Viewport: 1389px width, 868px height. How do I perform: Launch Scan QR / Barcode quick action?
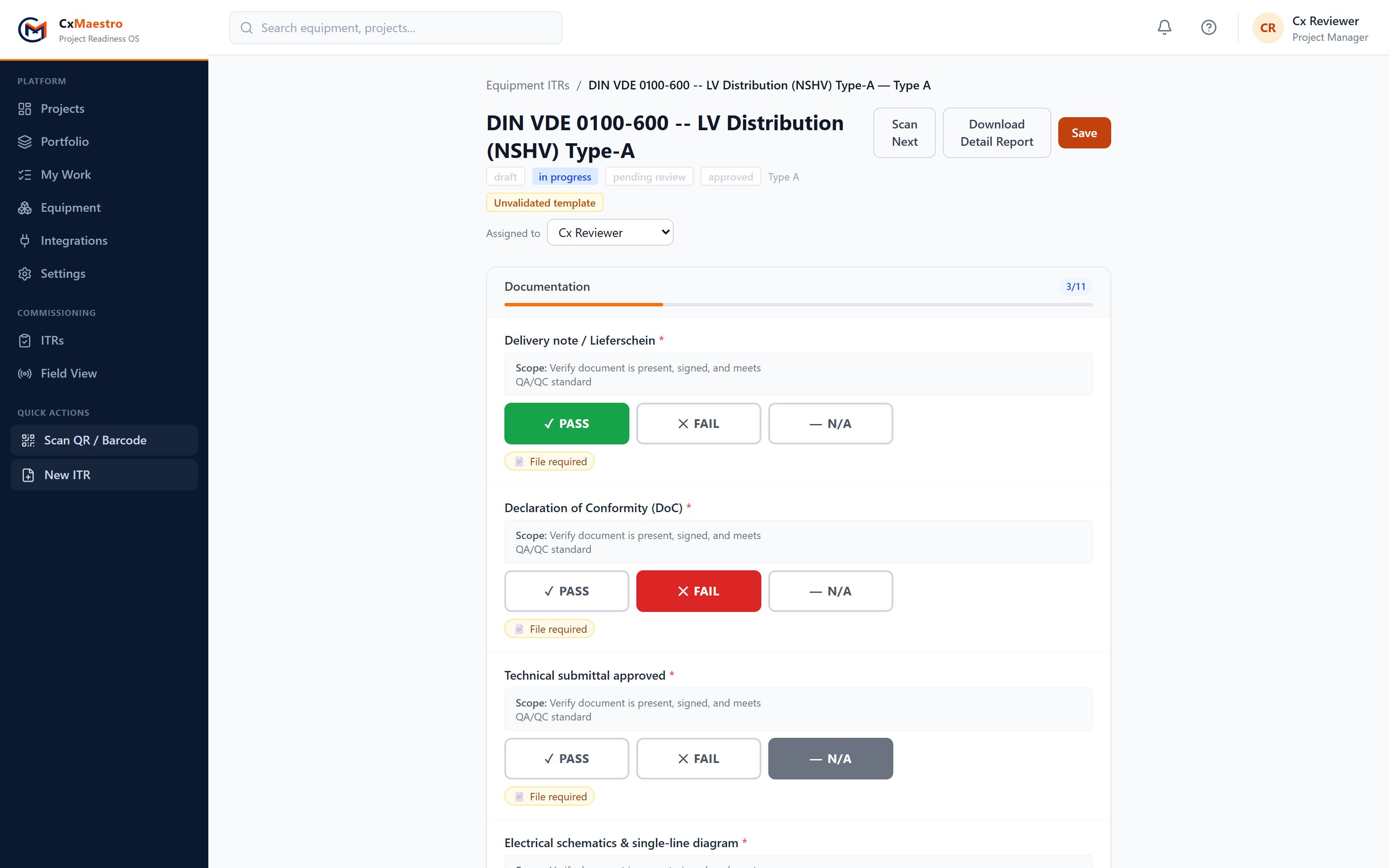point(104,441)
